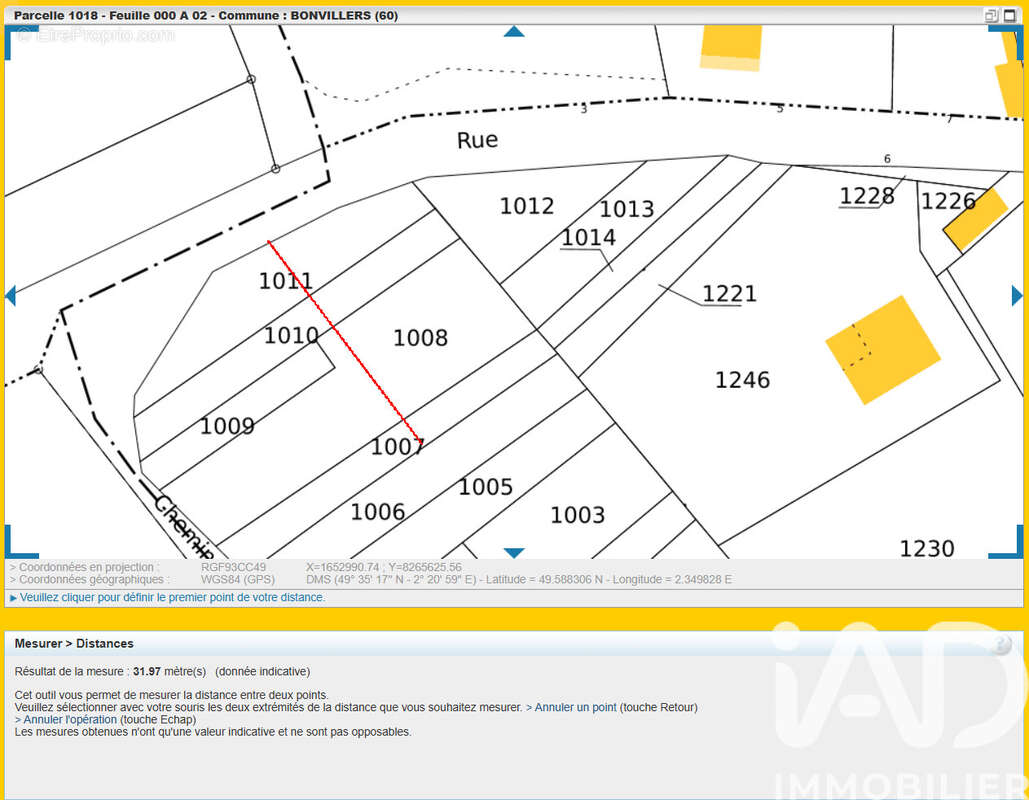
Task: Pan the map north with the top arrow
Action: [514, 32]
